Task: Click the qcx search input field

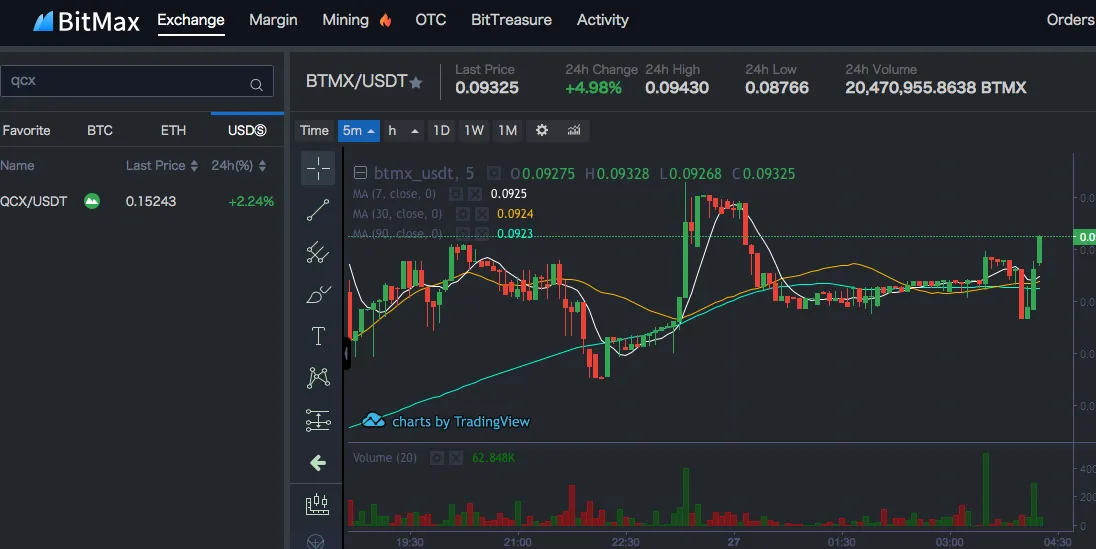Action: (x=136, y=81)
